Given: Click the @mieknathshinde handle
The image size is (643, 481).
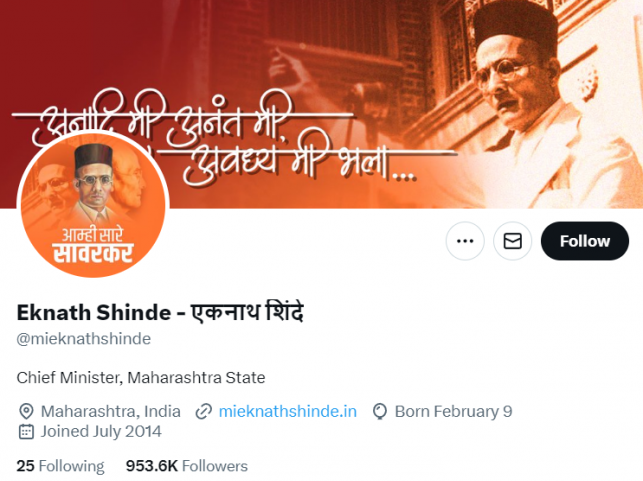Looking at the screenshot, I should [x=84, y=339].
